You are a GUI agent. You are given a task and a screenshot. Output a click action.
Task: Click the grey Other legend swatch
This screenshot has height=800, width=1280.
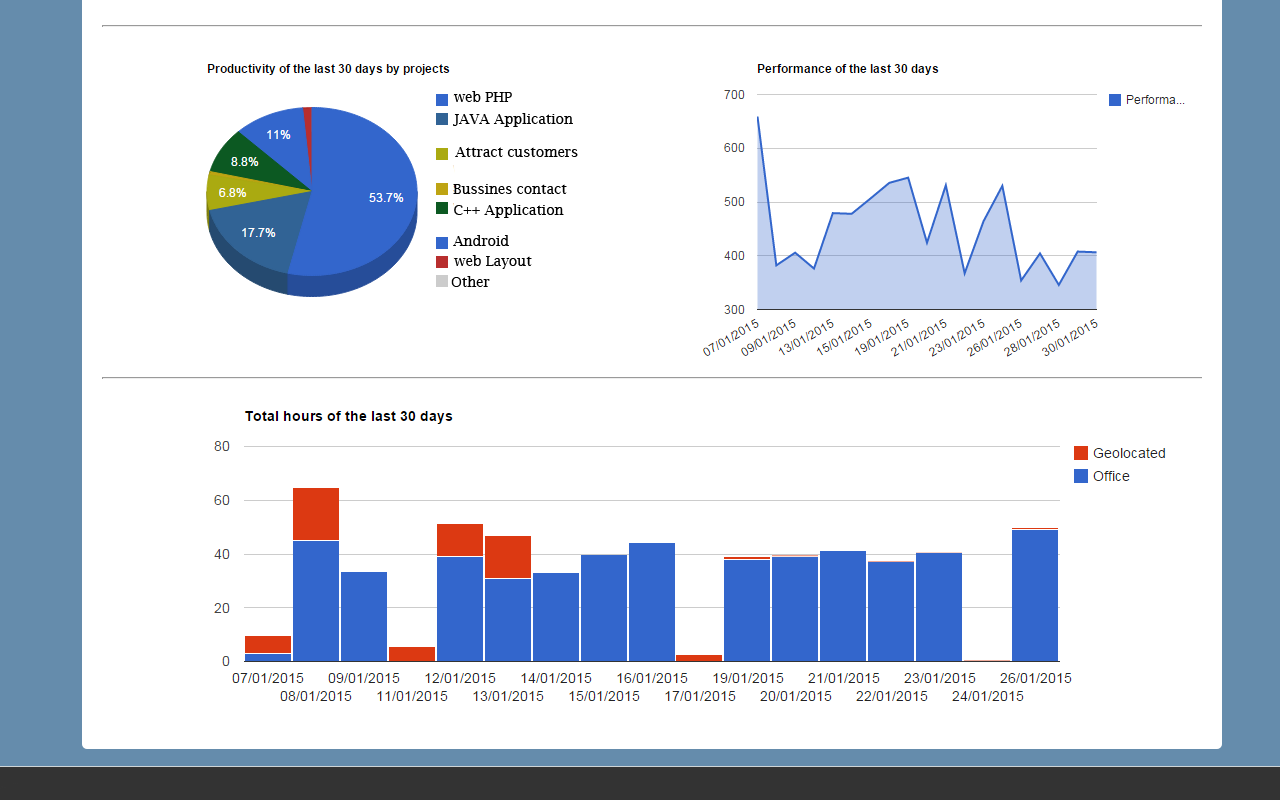click(x=442, y=282)
